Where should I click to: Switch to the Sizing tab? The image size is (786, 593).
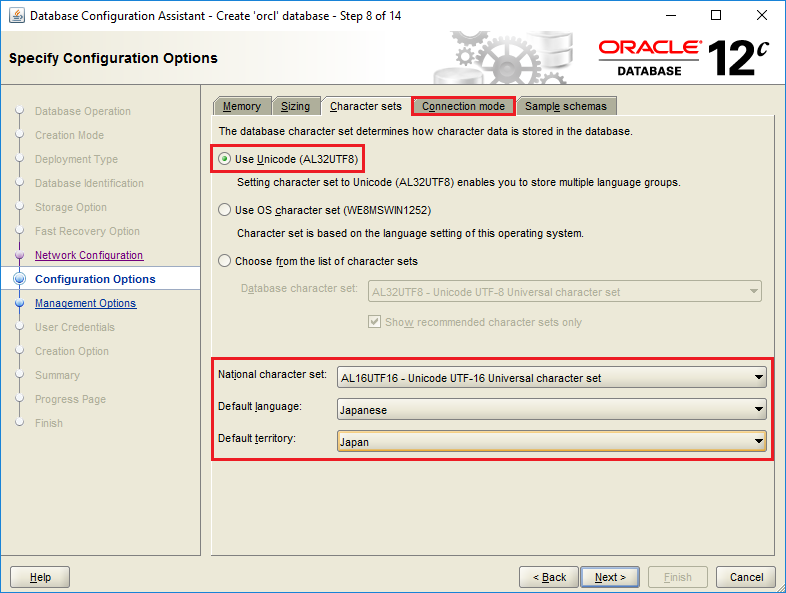pos(295,106)
